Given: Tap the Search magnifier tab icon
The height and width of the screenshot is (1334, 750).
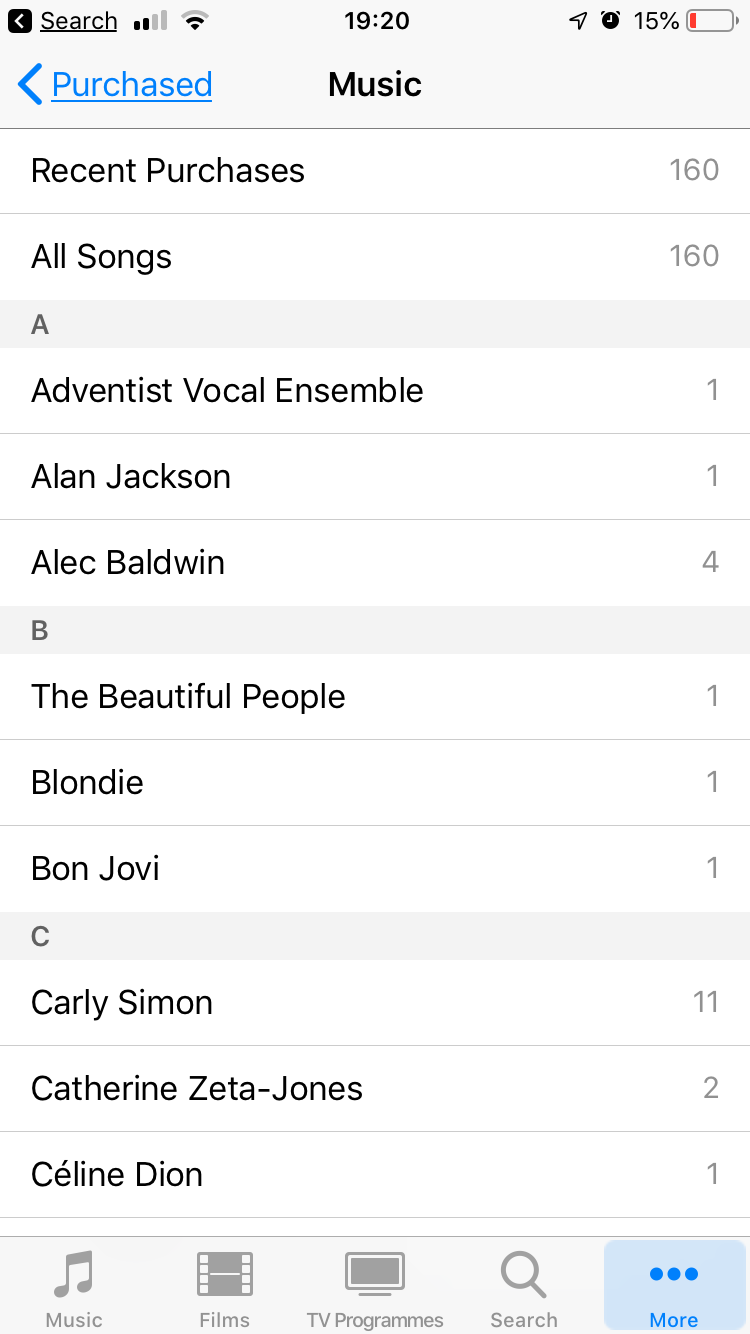Looking at the screenshot, I should 524,1275.
